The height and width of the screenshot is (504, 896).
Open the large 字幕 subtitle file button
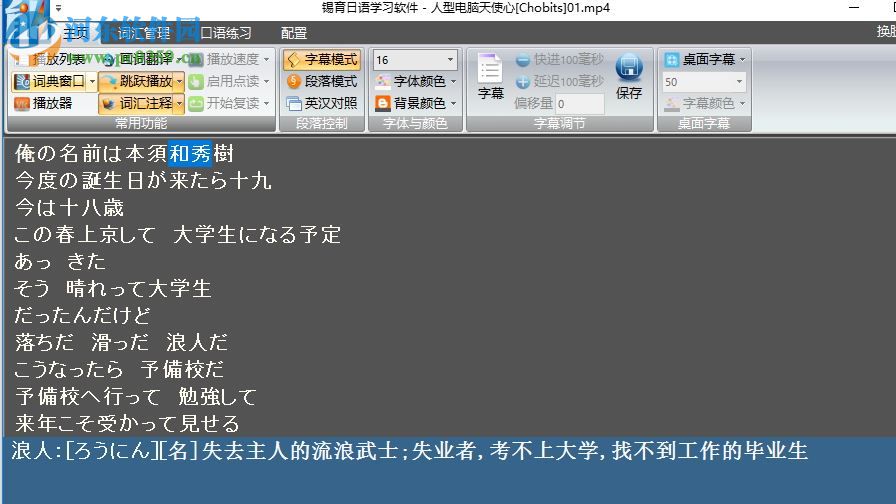[490, 77]
